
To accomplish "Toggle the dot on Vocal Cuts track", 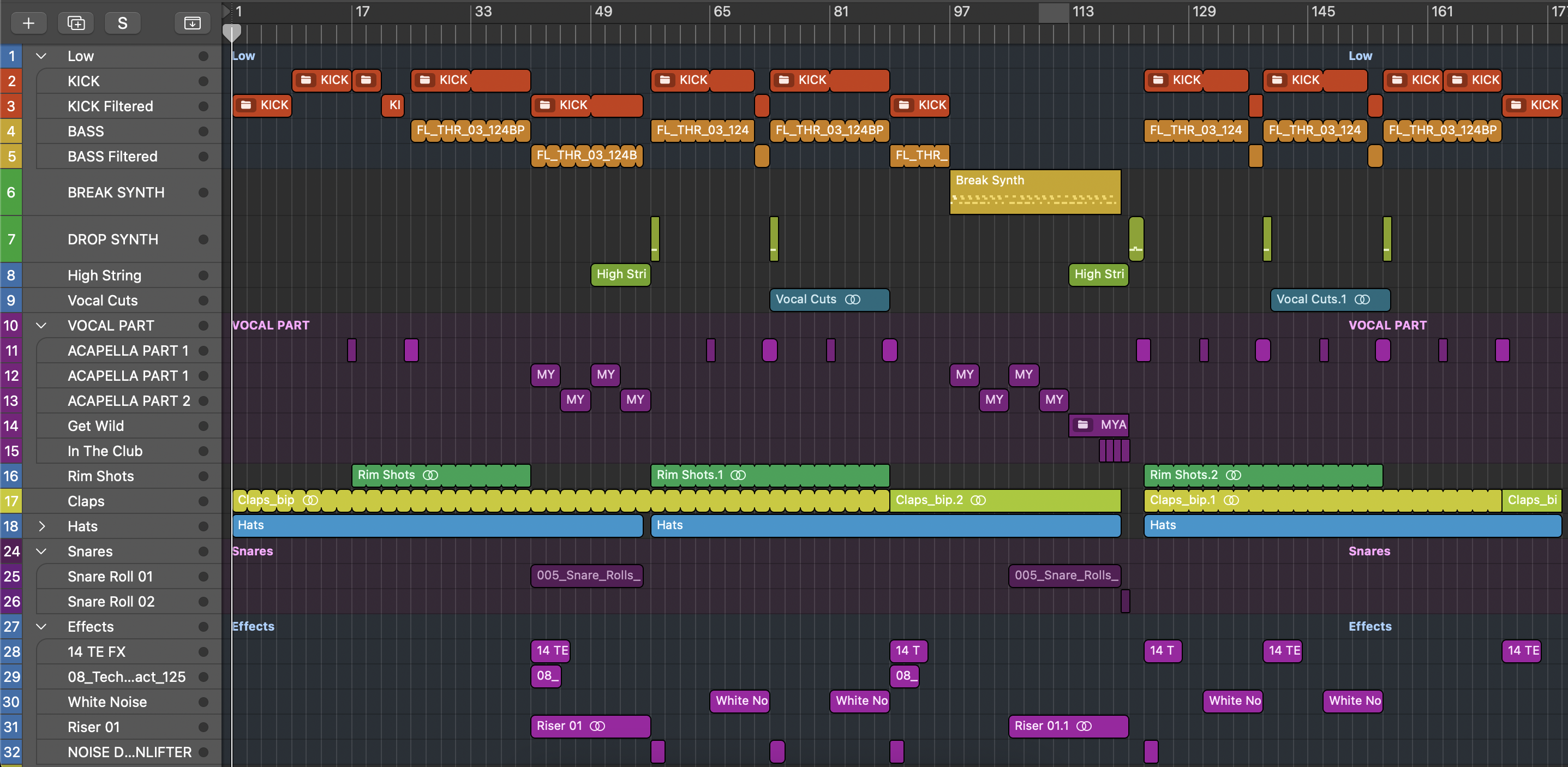I will pyautogui.click(x=204, y=301).
